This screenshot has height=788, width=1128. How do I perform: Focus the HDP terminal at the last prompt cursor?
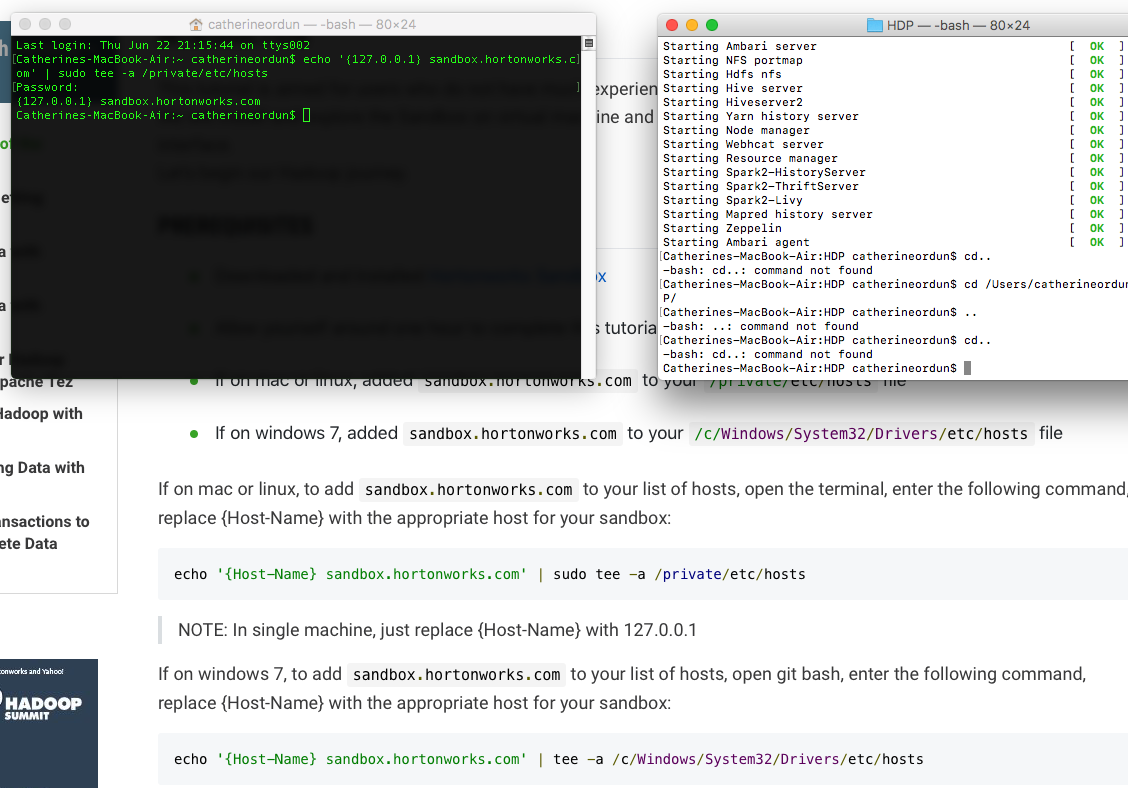click(x=967, y=369)
